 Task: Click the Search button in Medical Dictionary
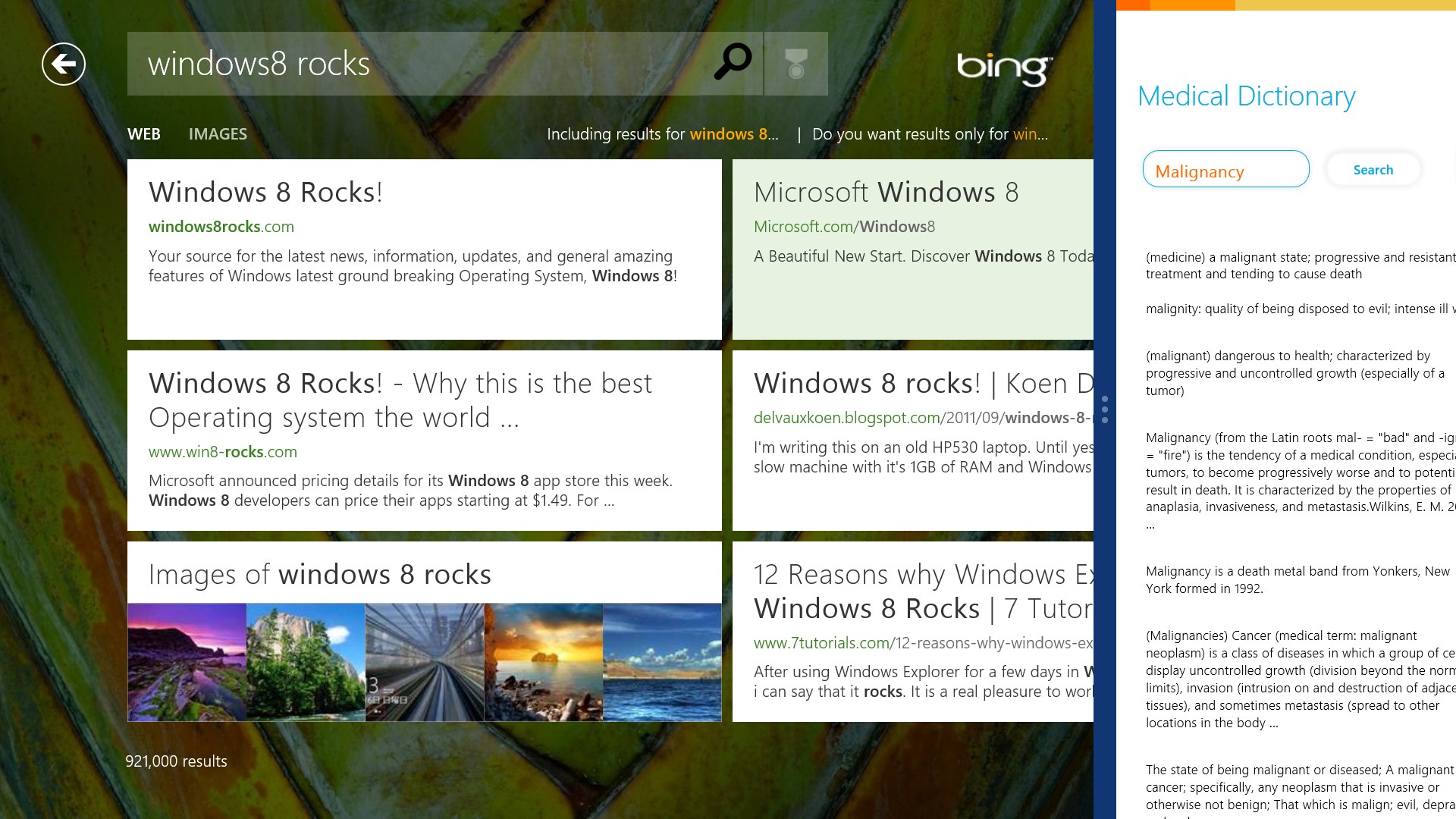[1373, 170]
